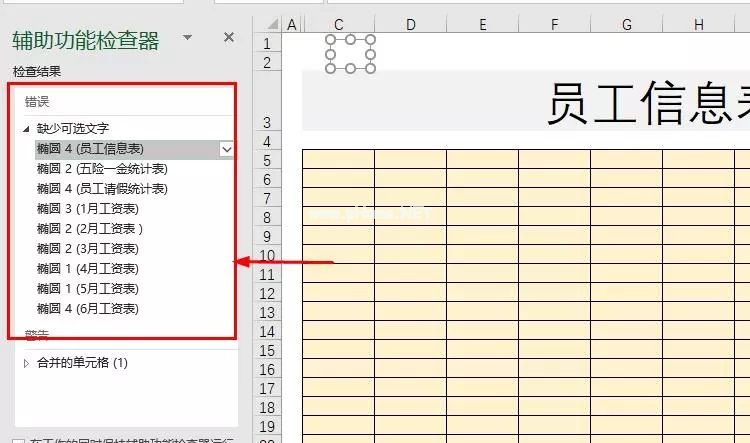Screen dimensions: 750x443
Task: Select 椭圆 3 (1月工资表) item
Action: 88,209
